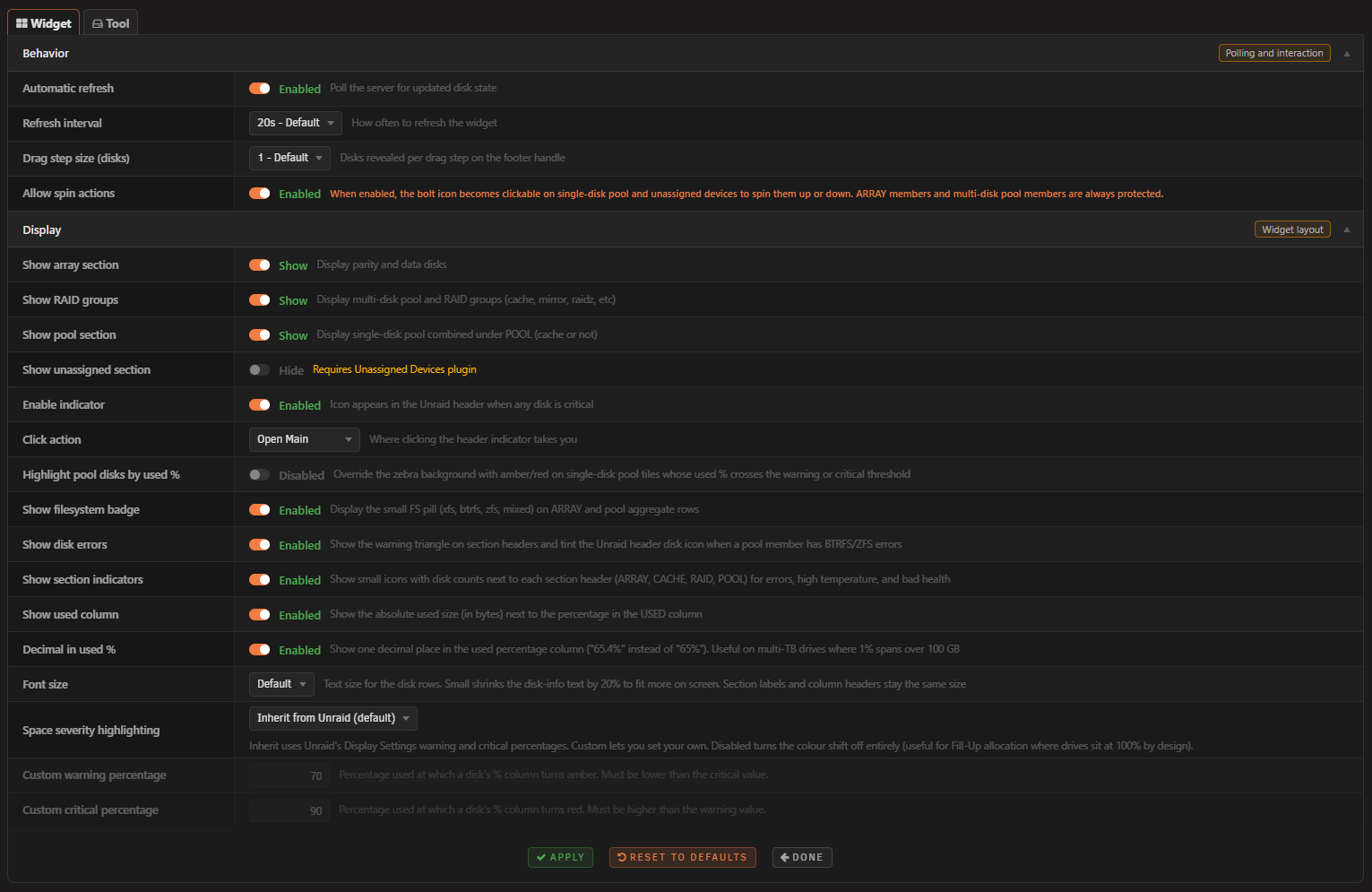This screenshot has width=1372, height=892.
Task: Click the Done button
Action: tap(802, 857)
